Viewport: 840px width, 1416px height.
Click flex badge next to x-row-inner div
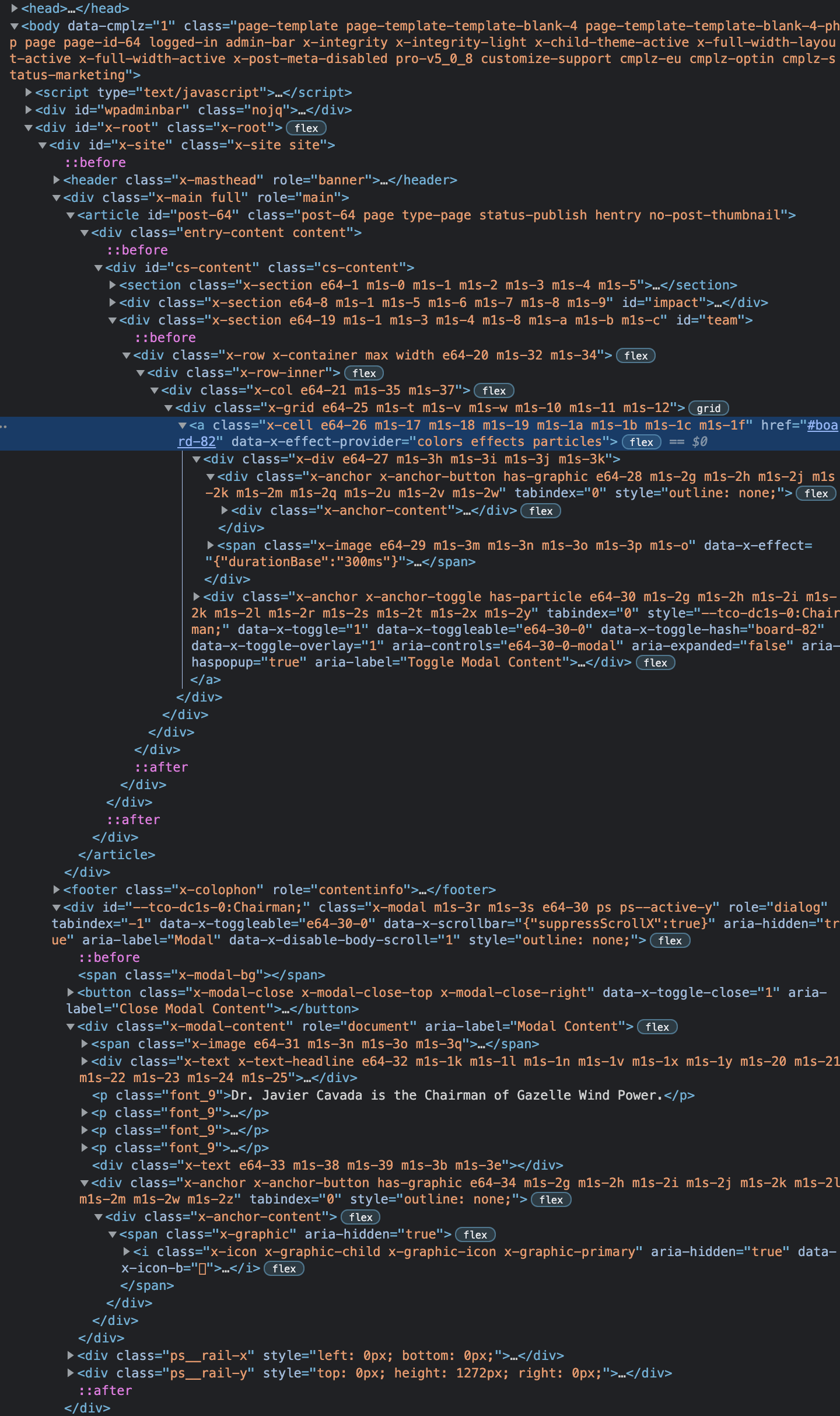click(x=364, y=373)
